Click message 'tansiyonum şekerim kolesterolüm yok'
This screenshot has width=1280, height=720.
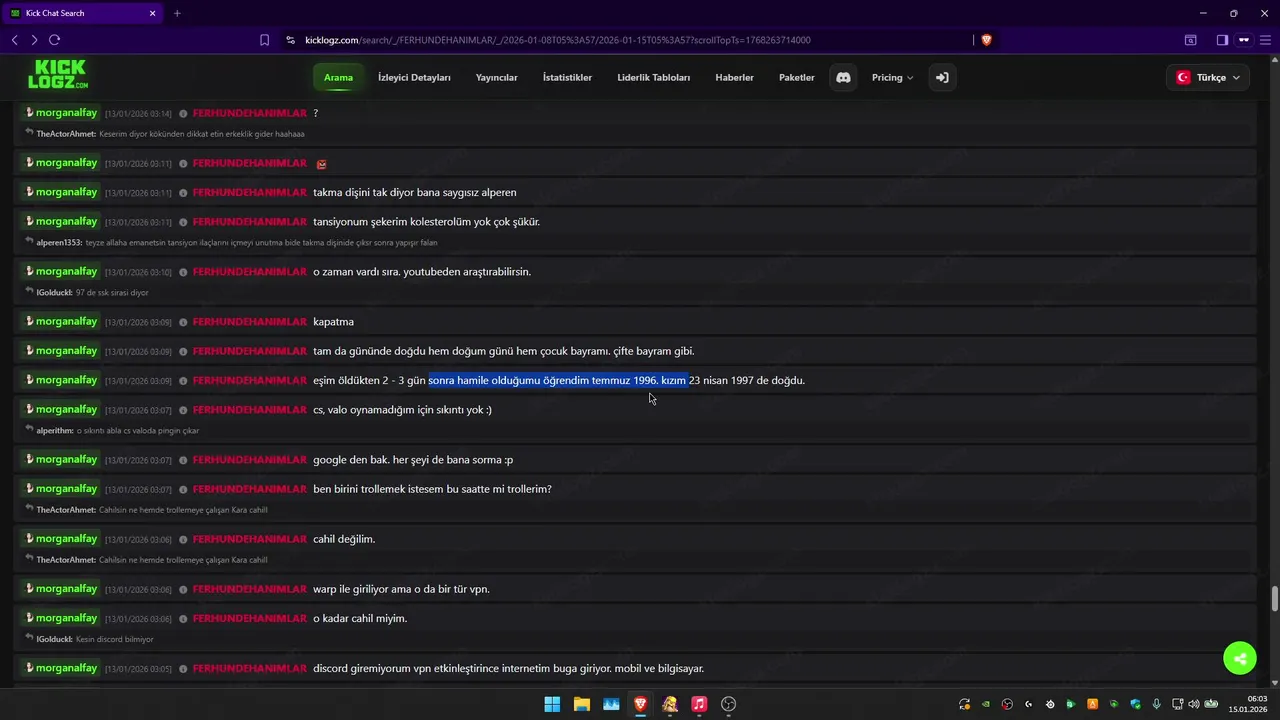click(x=427, y=222)
